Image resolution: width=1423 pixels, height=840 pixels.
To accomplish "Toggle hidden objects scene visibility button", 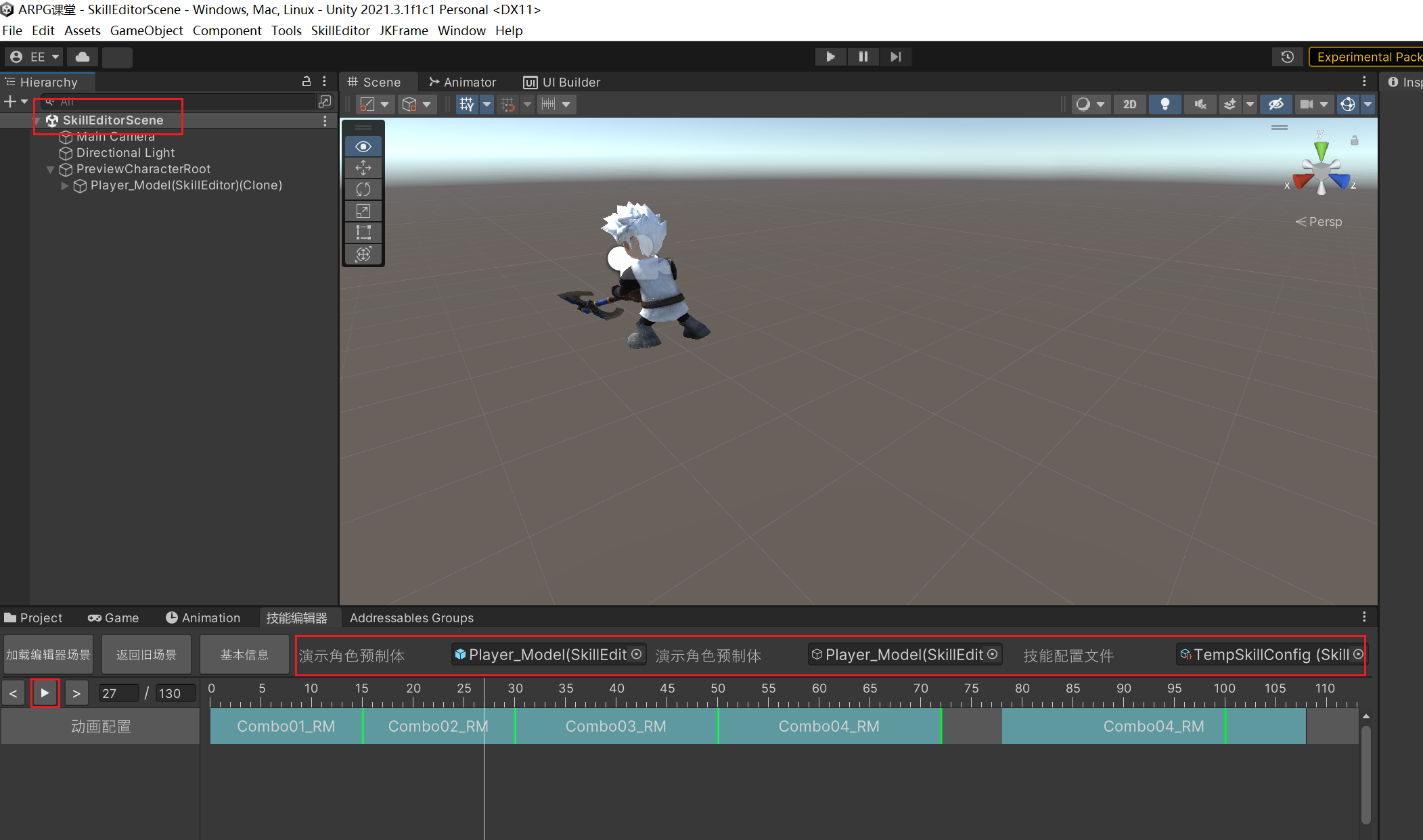I will coord(1275,104).
